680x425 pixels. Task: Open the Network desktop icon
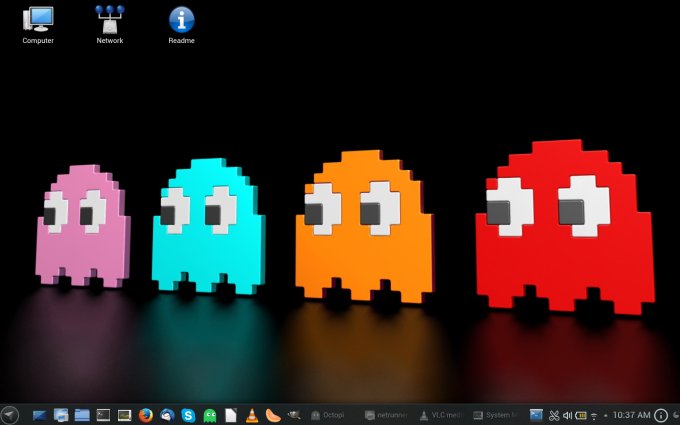click(110, 25)
